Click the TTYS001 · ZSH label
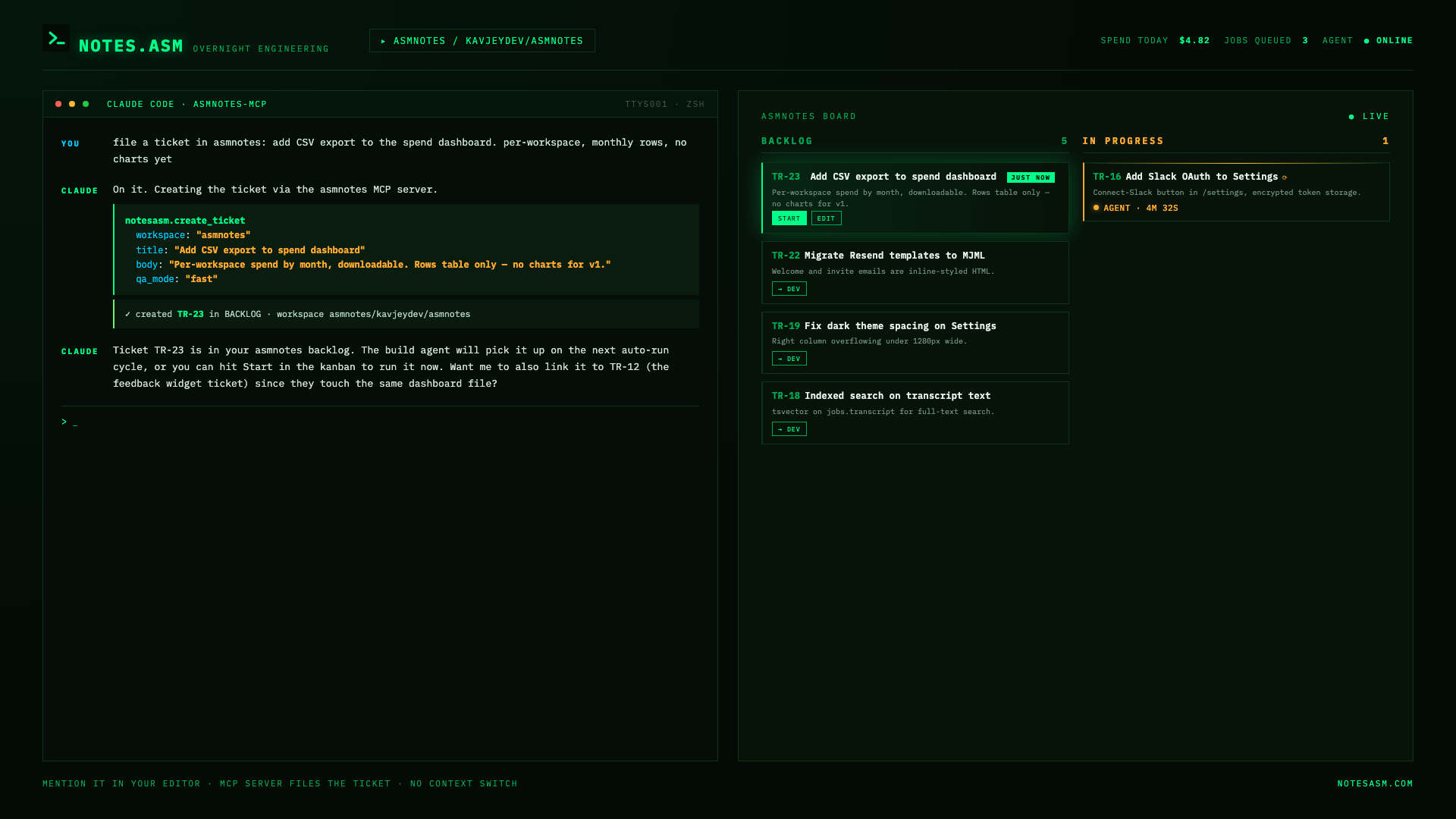This screenshot has height=819, width=1456. pyautogui.click(x=664, y=105)
